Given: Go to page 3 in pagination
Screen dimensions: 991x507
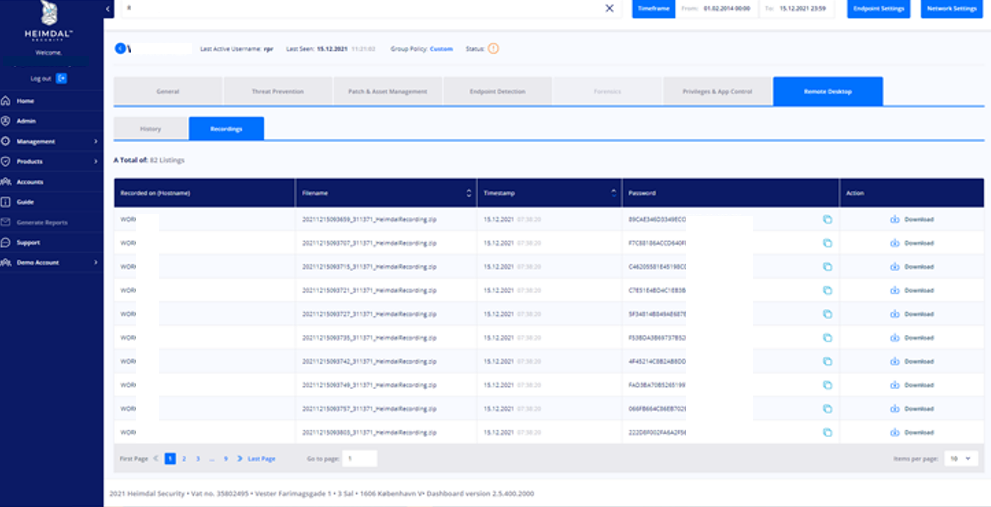Looking at the screenshot, I should click(x=198, y=458).
